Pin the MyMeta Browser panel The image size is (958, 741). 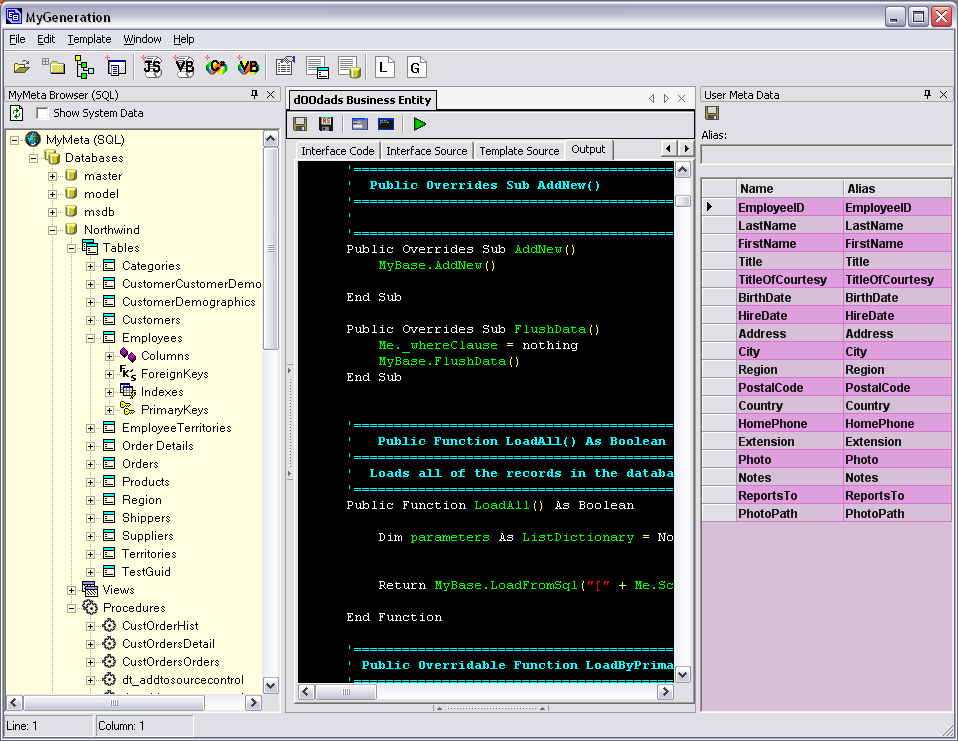(255, 94)
